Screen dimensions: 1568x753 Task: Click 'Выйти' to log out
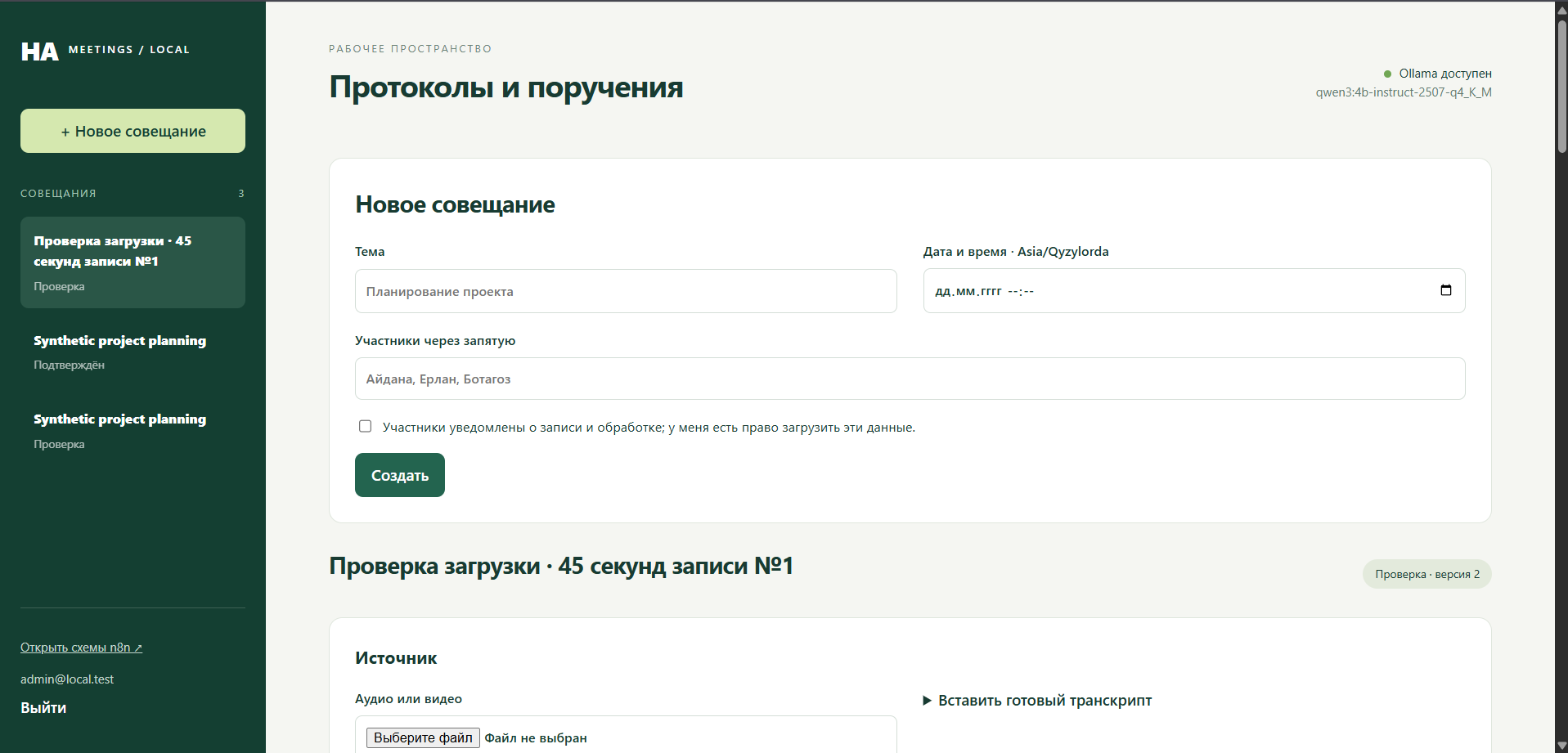(x=43, y=708)
